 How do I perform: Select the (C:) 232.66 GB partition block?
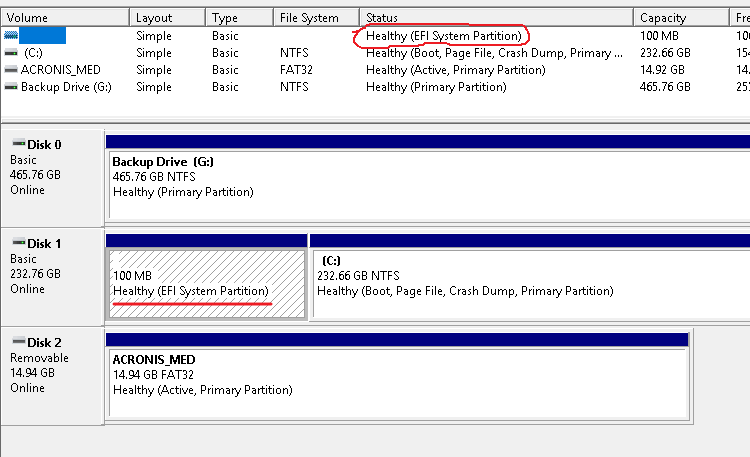click(530, 283)
